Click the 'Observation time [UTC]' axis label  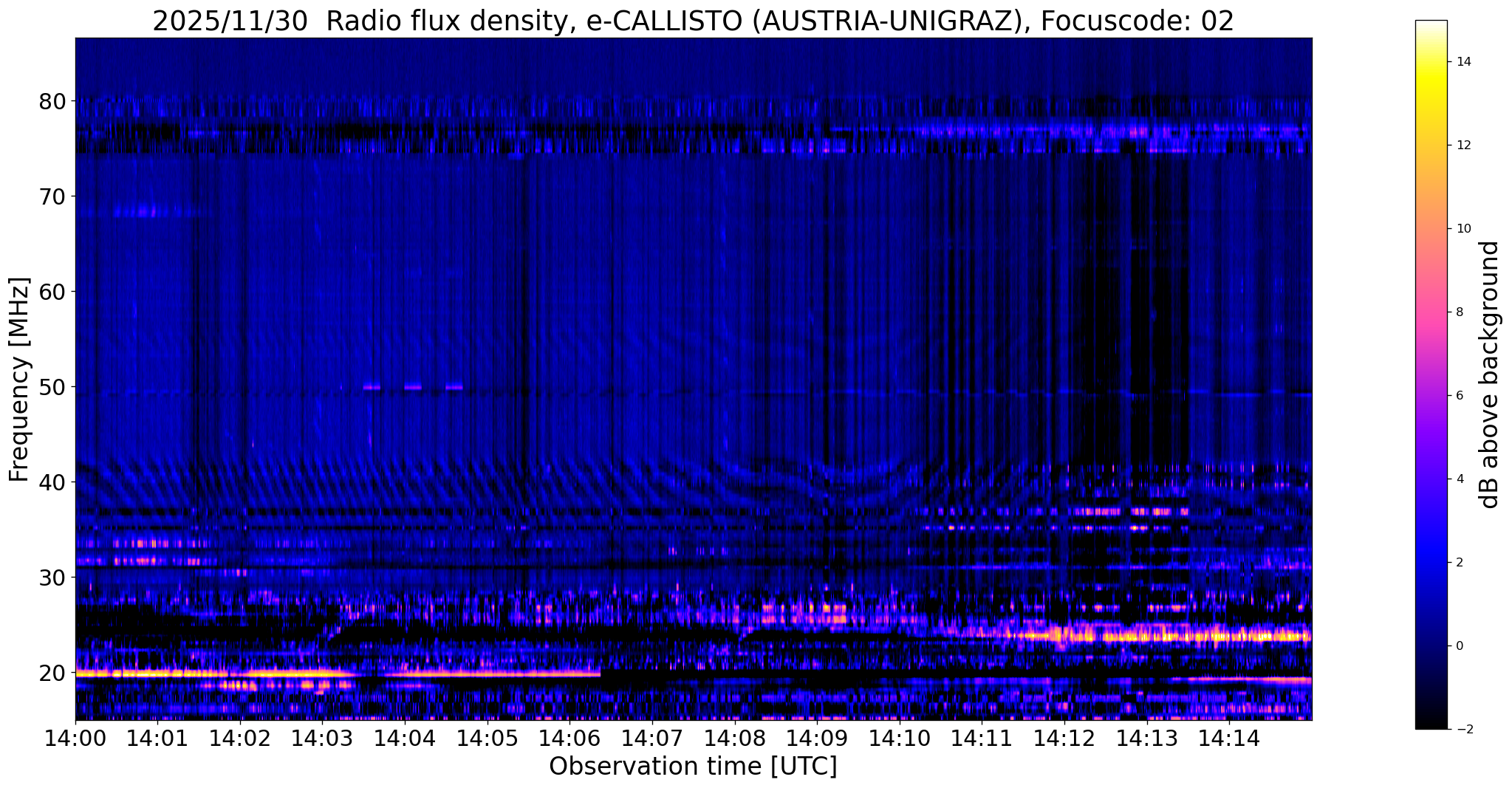693,767
